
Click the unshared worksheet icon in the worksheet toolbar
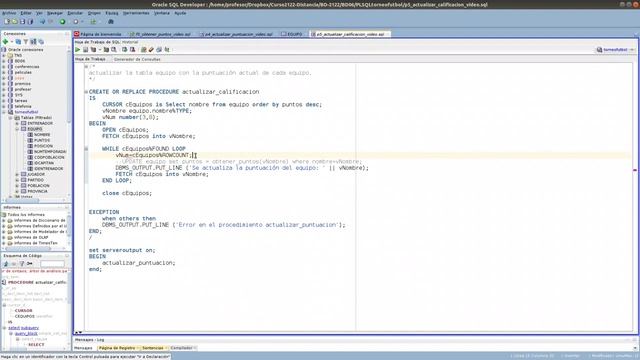coord(143,49)
